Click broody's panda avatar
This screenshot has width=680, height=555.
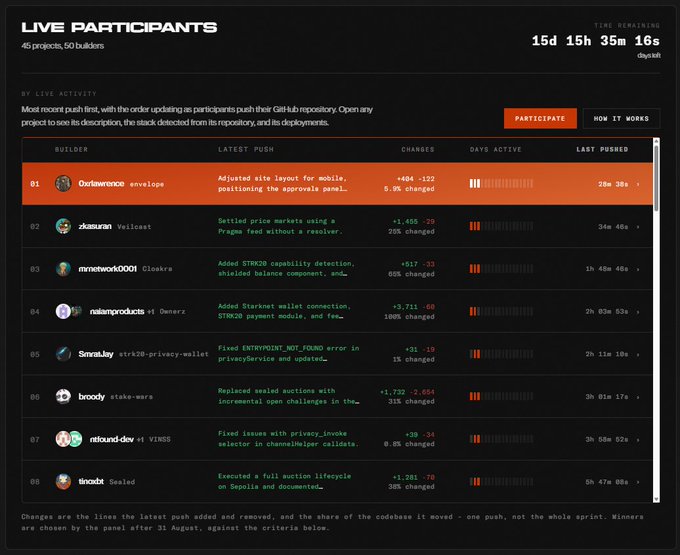(x=63, y=396)
